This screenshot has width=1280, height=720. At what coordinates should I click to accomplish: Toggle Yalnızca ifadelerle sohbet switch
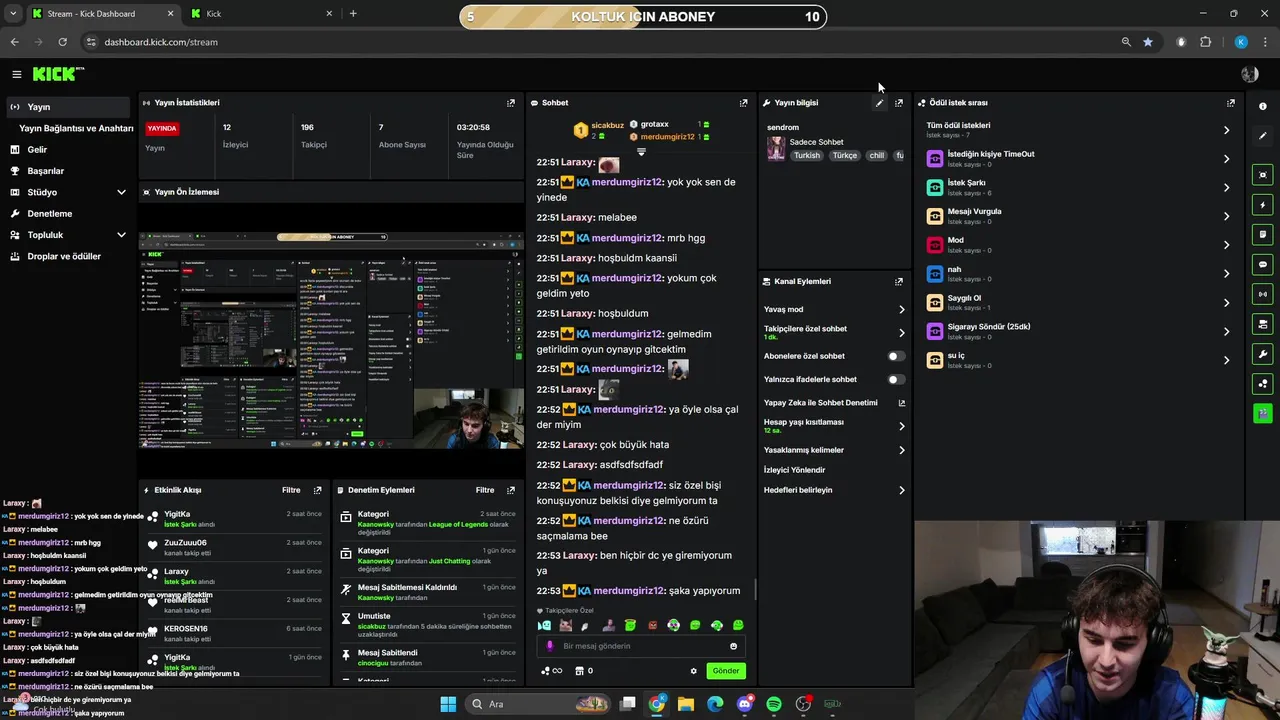tap(896, 380)
